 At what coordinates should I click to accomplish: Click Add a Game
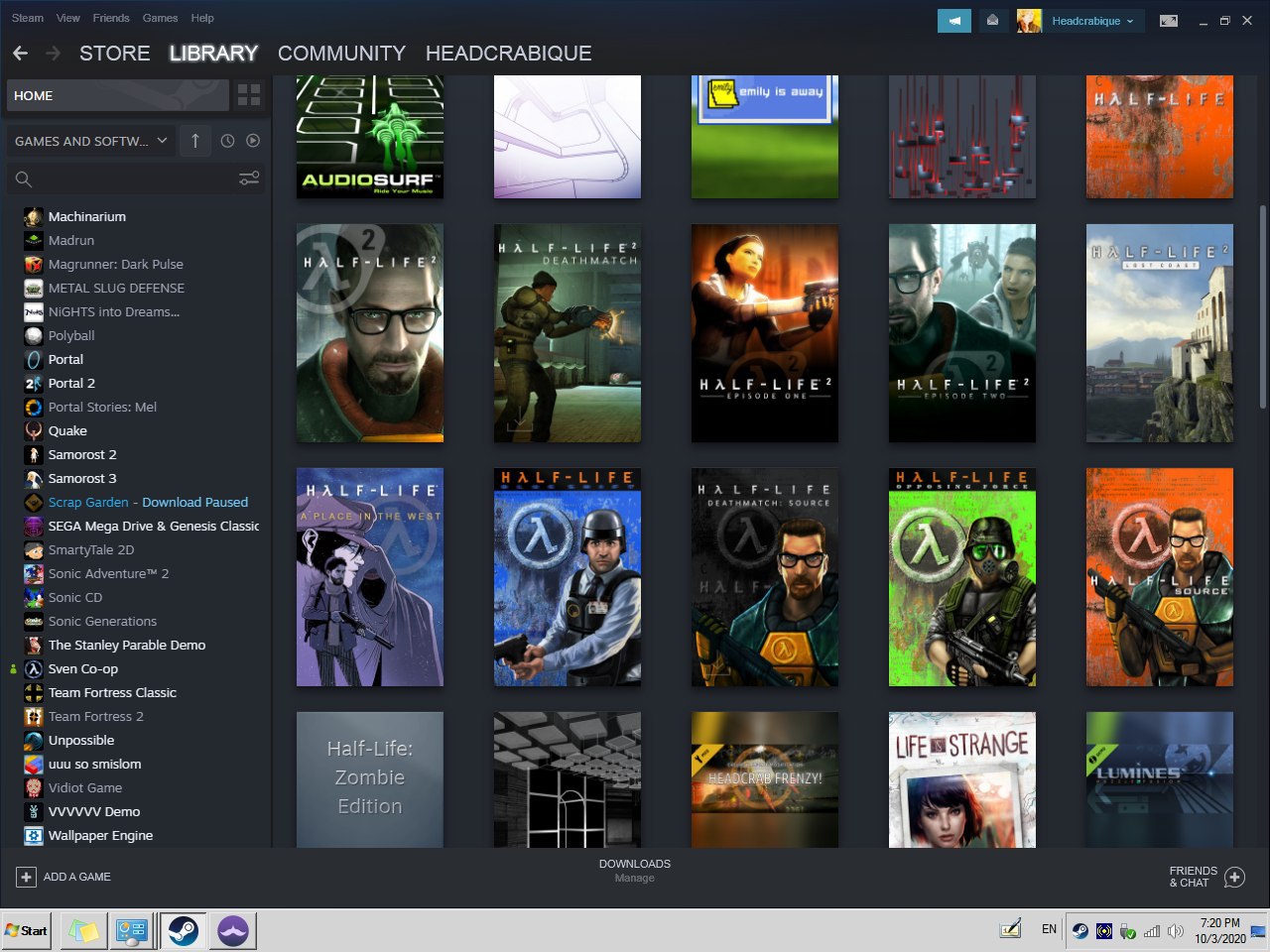tap(63, 877)
